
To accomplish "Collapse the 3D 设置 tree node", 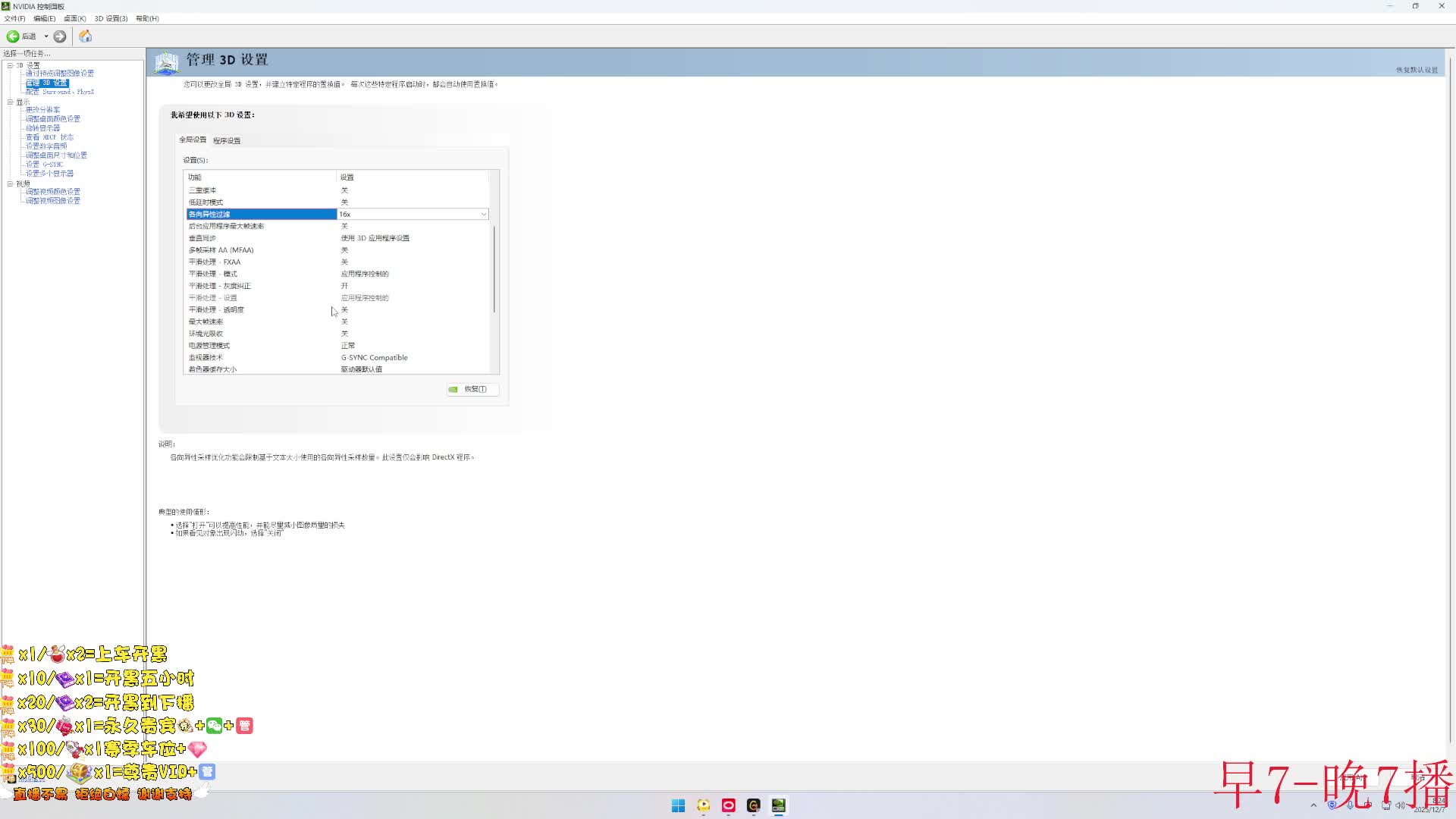I will pyautogui.click(x=10, y=65).
